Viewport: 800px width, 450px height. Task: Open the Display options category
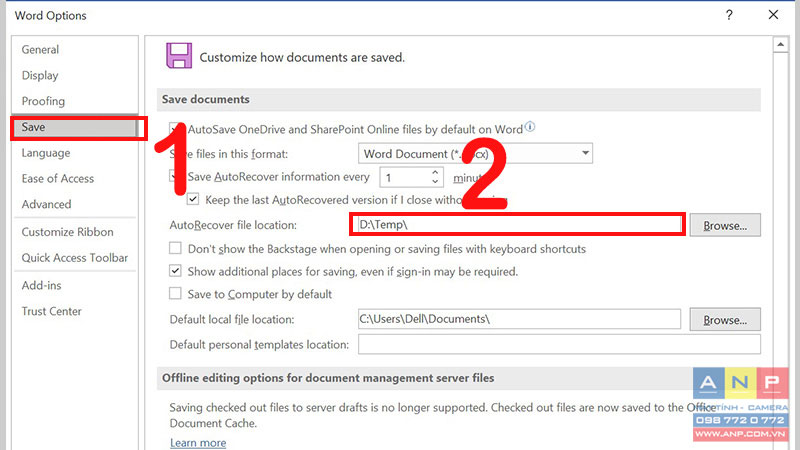click(x=40, y=76)
